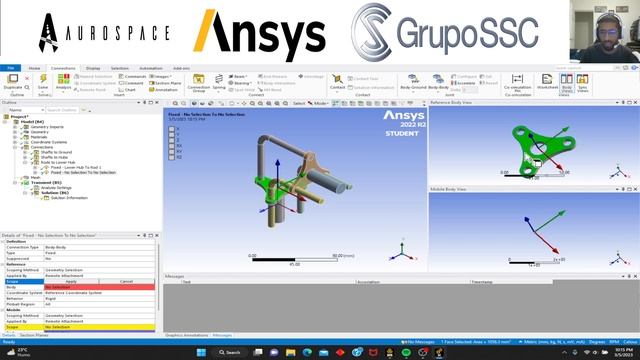
Task: Switch to the Display ribbon tab
Action: click(x=93, y=68)
